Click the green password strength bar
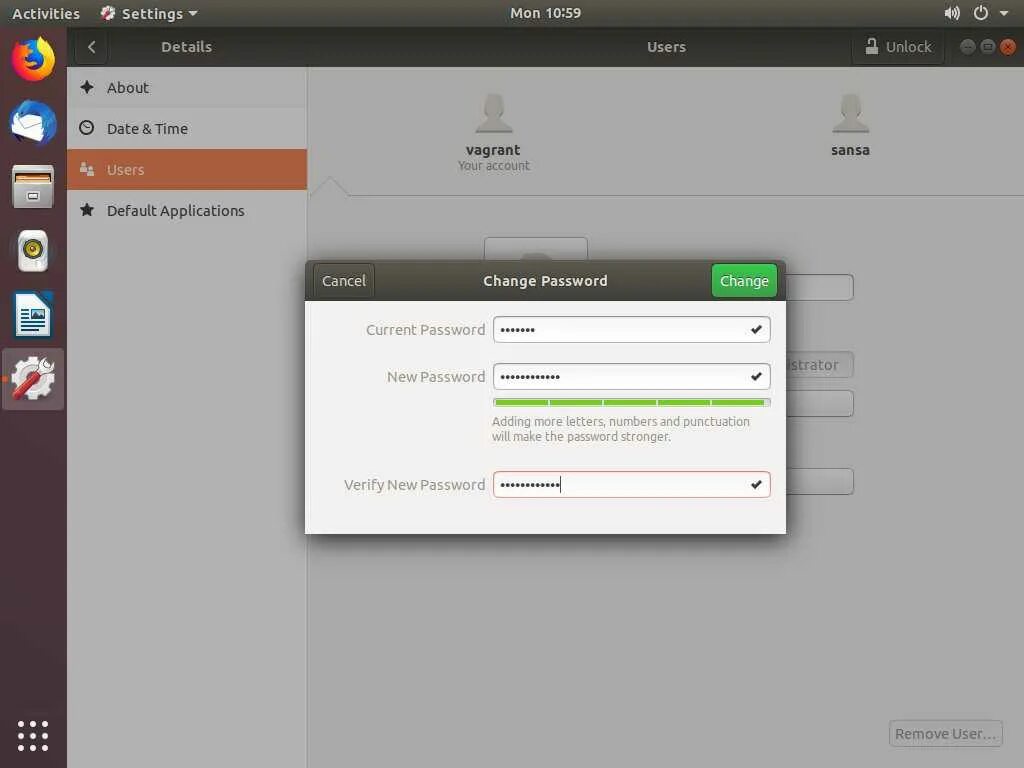Image resolution: width=1024 pixels, height=768 pixels. (x=632, y=402)
